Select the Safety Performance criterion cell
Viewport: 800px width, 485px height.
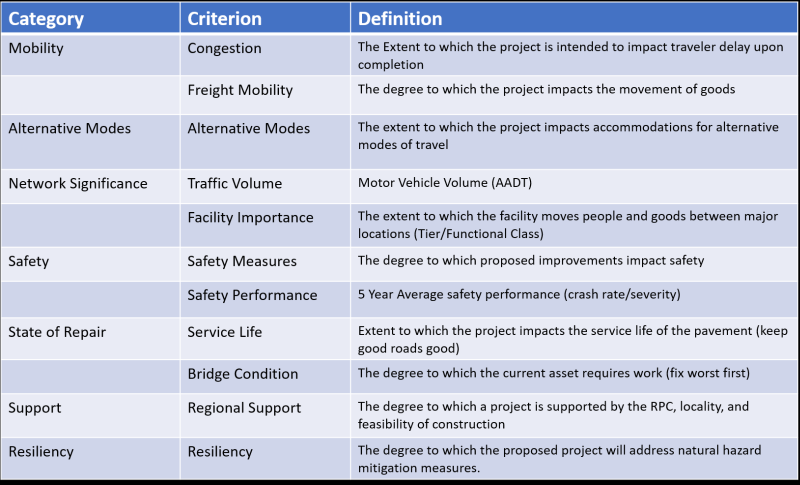coord(252,295)
